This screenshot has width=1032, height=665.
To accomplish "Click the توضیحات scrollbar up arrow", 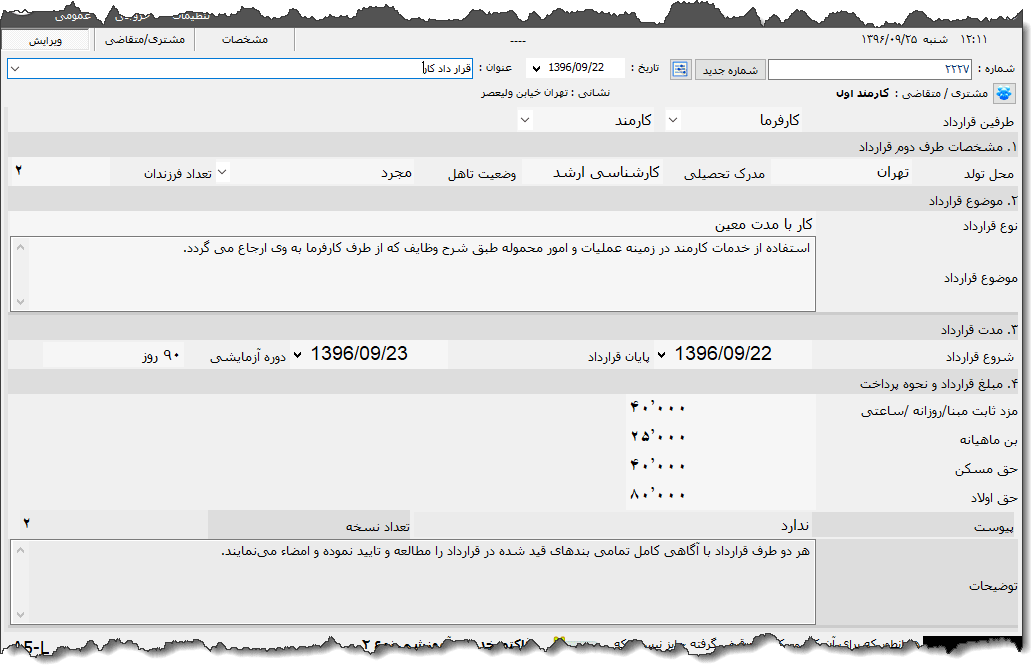I will [x=19, y=549].
